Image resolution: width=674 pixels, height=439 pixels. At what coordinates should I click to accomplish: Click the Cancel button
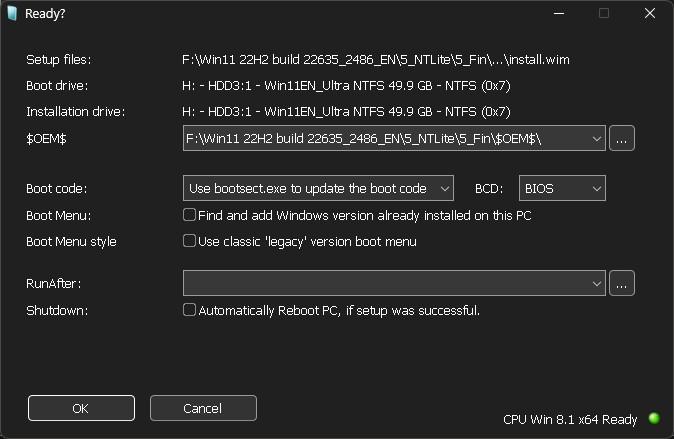pos(203,408)
